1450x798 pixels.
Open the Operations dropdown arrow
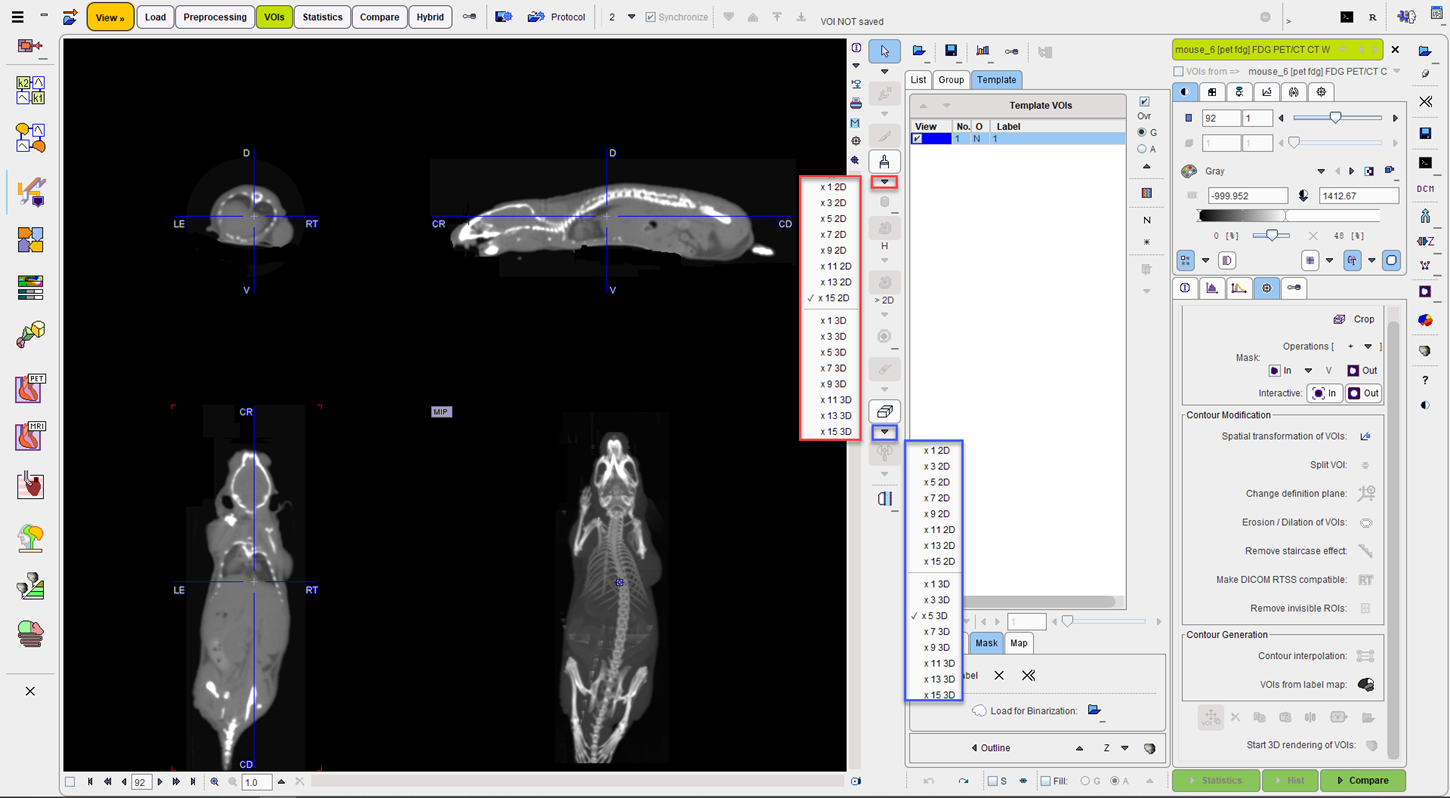[x=1368, y=346]
